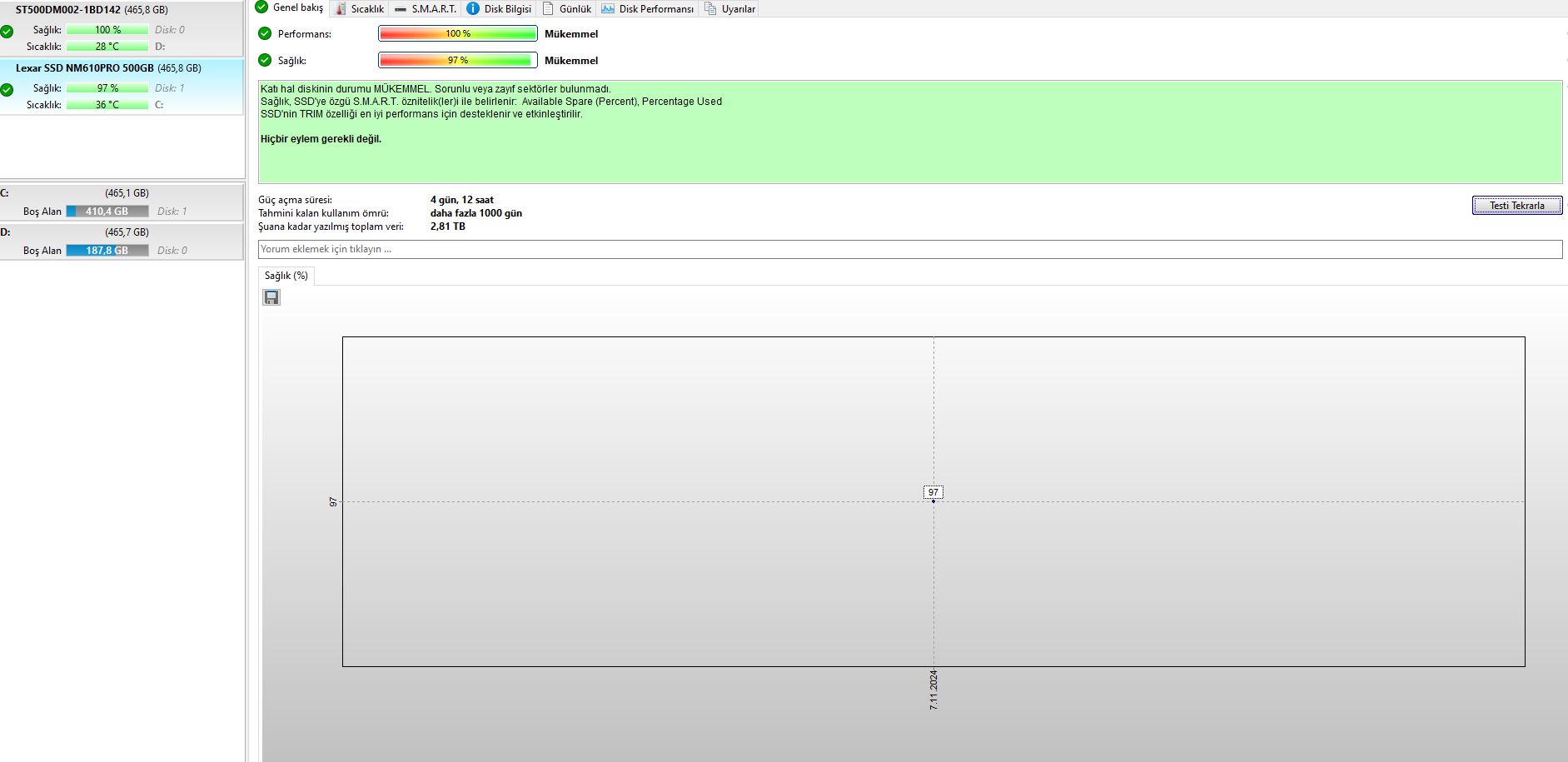Click the total written data value '2,81 TB'
The width and height of the screenshot is (1568, 762).
point(448,227)
